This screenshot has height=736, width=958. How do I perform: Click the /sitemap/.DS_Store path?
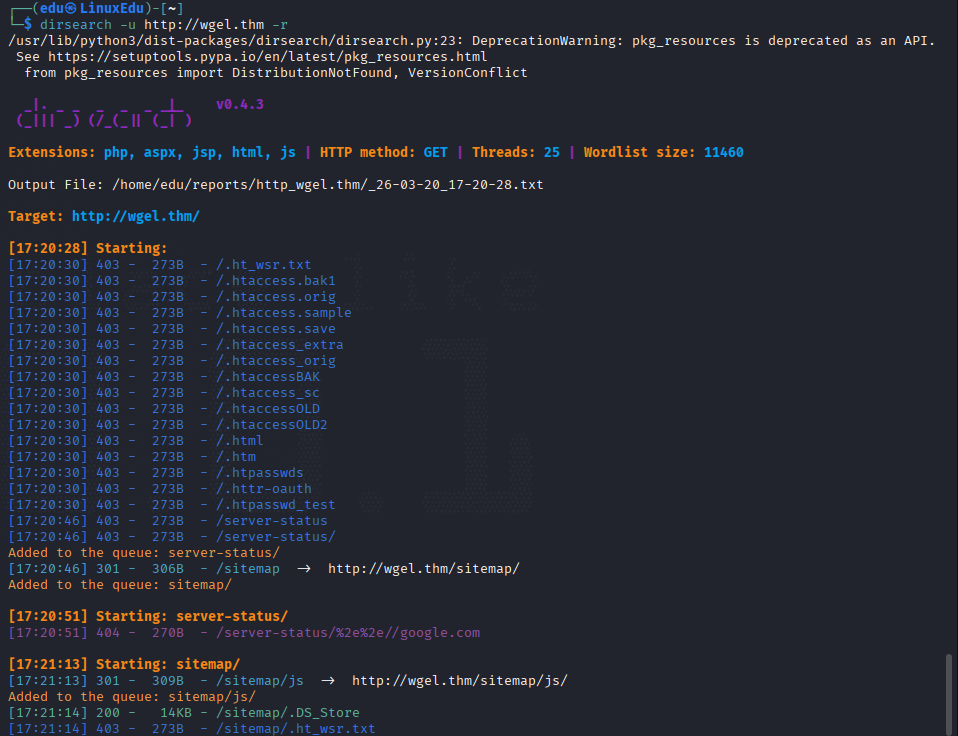[288, 713]
